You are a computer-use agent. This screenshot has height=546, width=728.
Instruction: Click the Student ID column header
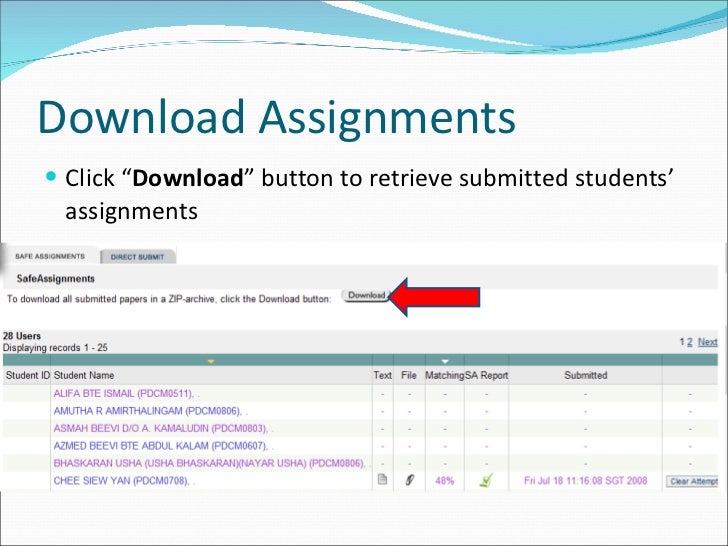pyautogui.click(x=27, y=375)
